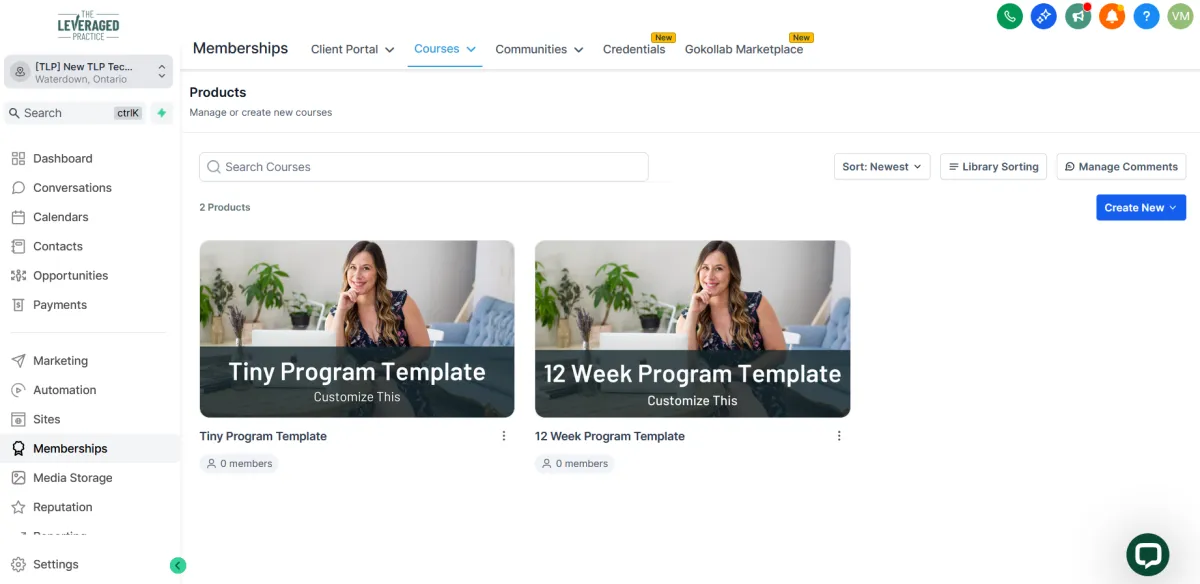
Task: Open the orange notifications bell
Action: click(1112, 16)
